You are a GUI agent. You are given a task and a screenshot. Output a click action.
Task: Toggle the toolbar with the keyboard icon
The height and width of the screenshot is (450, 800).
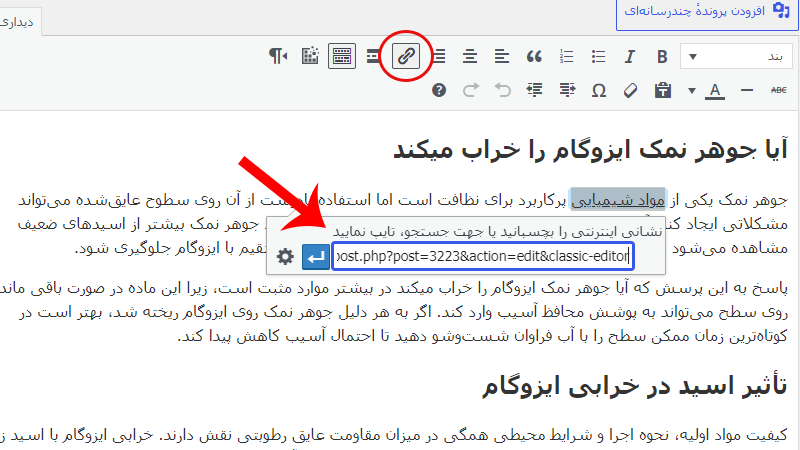tap(342, 56)
